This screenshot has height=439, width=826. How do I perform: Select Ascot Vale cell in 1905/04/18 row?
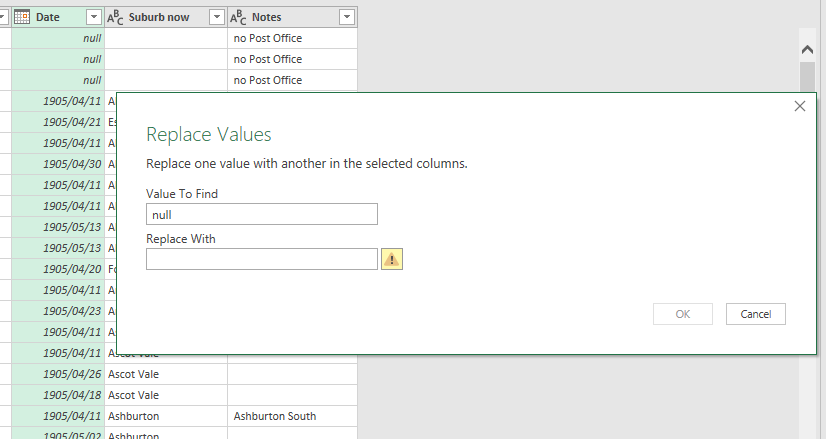pos(166,395)
